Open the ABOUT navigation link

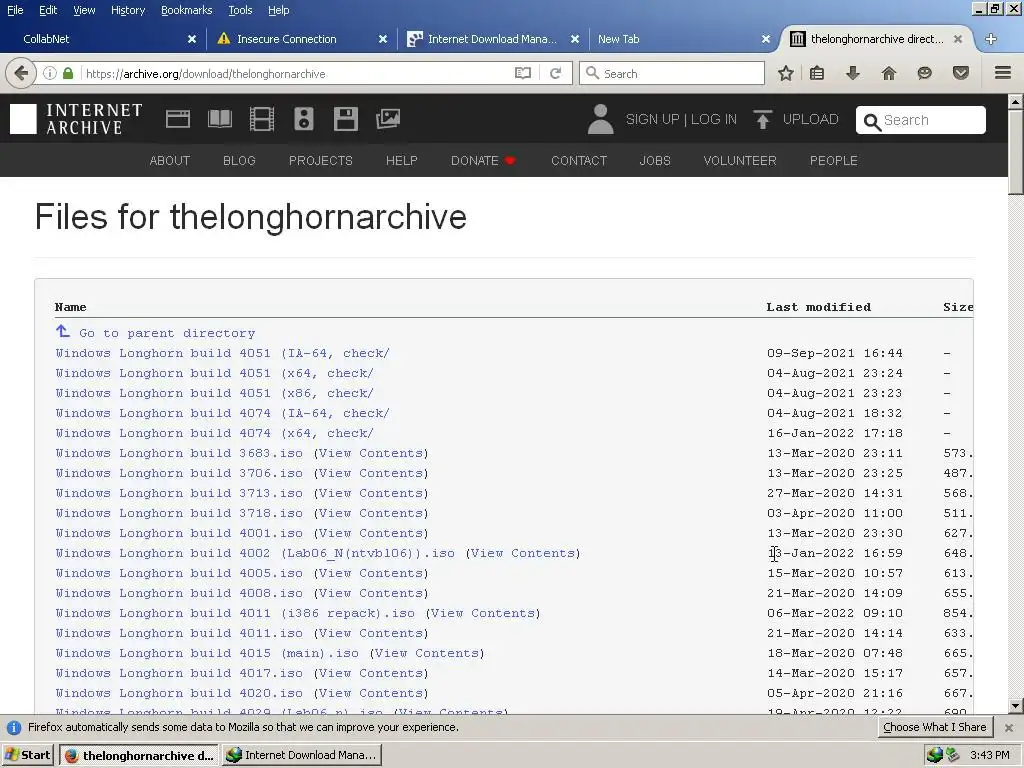click(170, 161)
